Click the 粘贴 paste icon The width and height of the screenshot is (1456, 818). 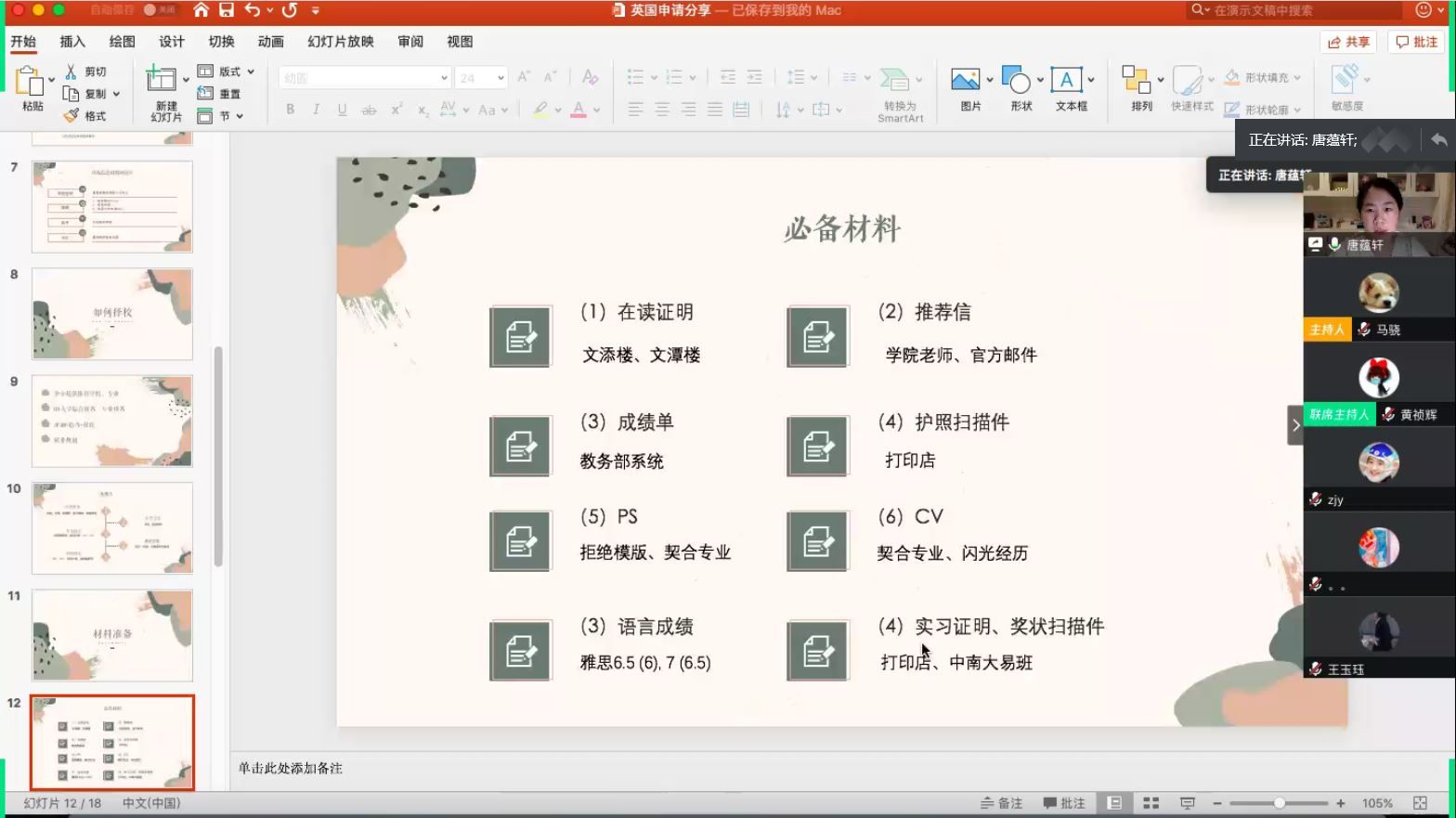pos(30,84)
